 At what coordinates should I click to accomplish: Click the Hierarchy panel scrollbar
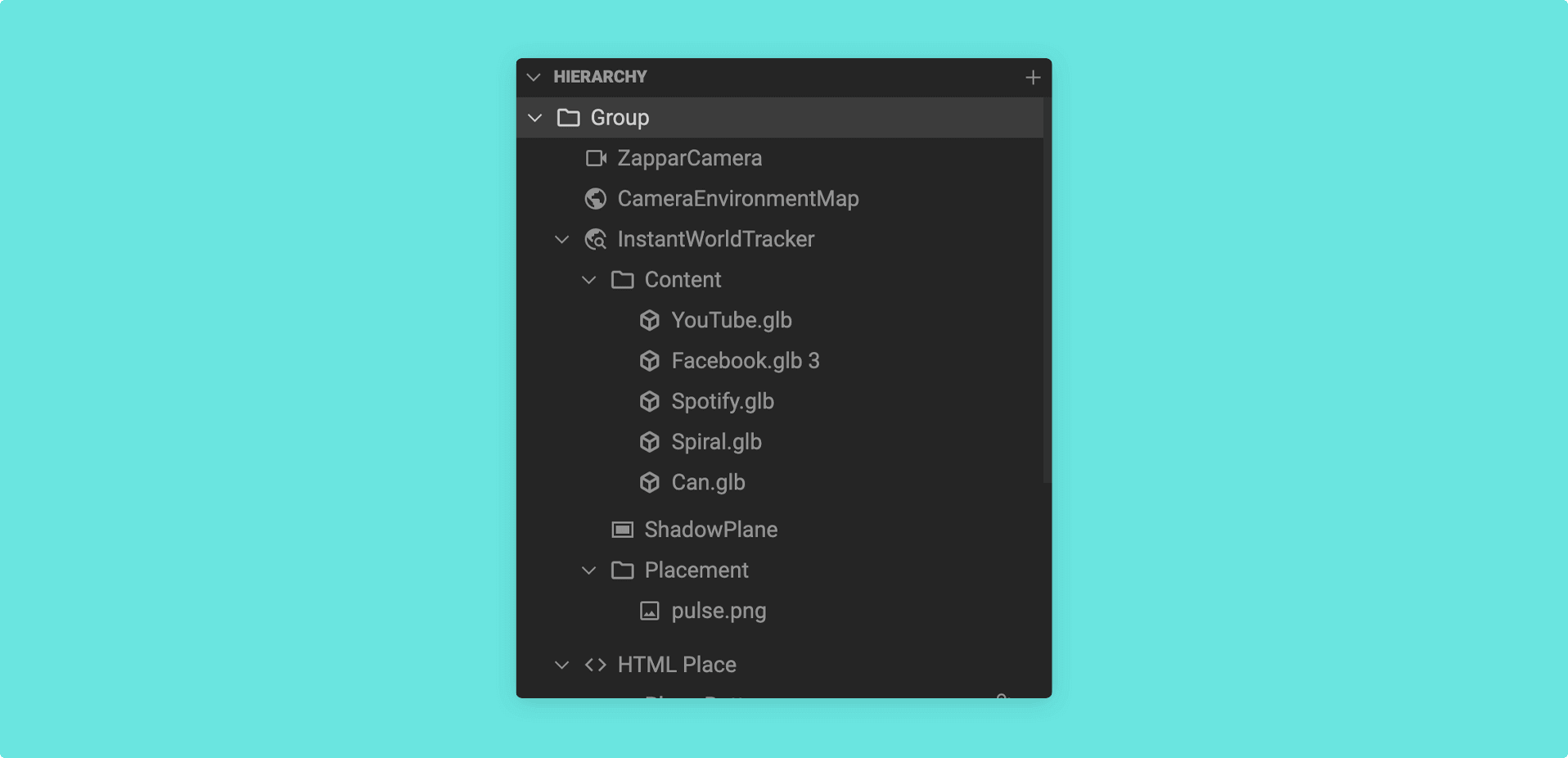pos(1048,291)
